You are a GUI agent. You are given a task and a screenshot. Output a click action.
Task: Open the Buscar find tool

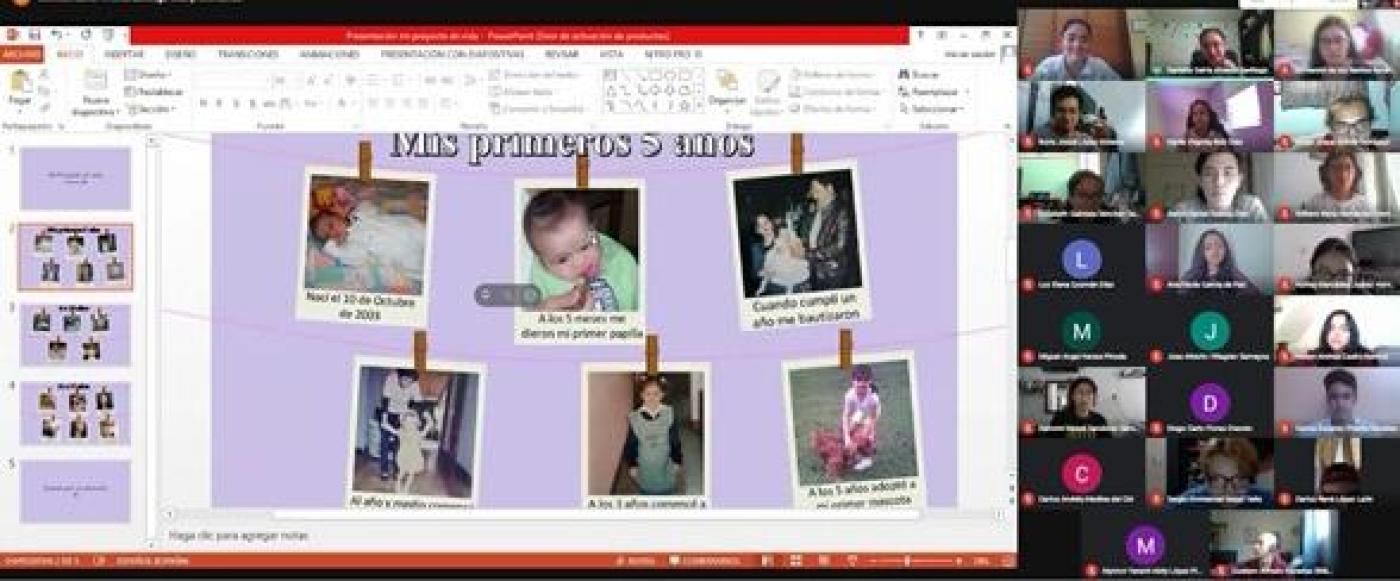919,74
